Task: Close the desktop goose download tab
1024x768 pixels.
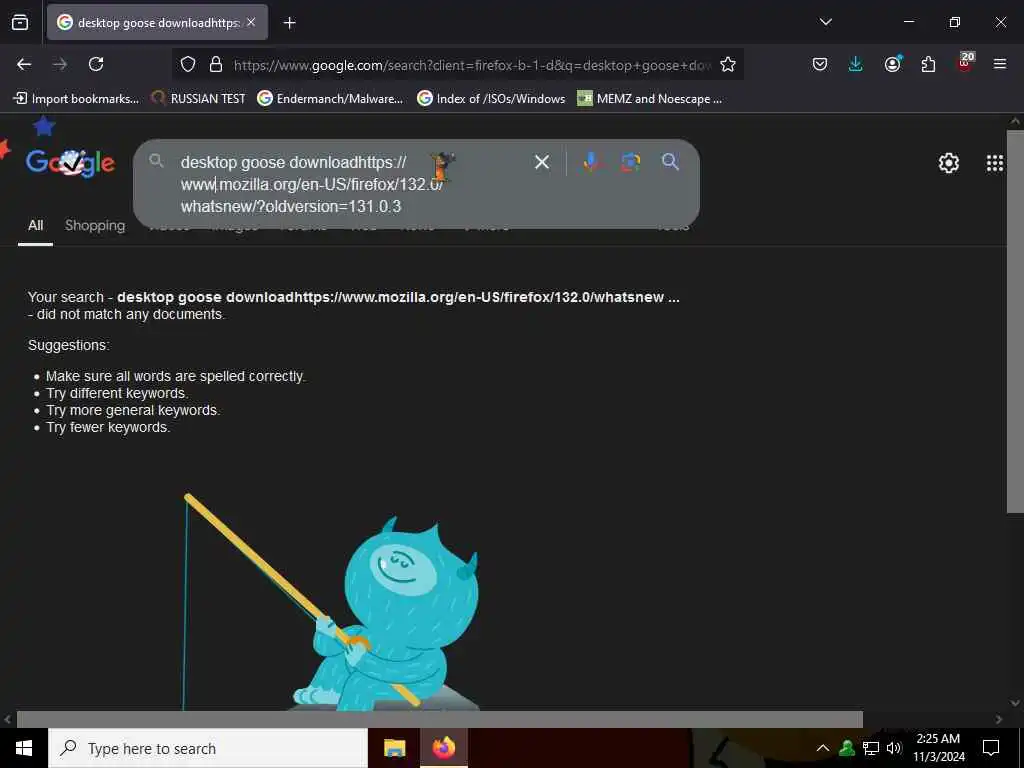Action: 251,22
